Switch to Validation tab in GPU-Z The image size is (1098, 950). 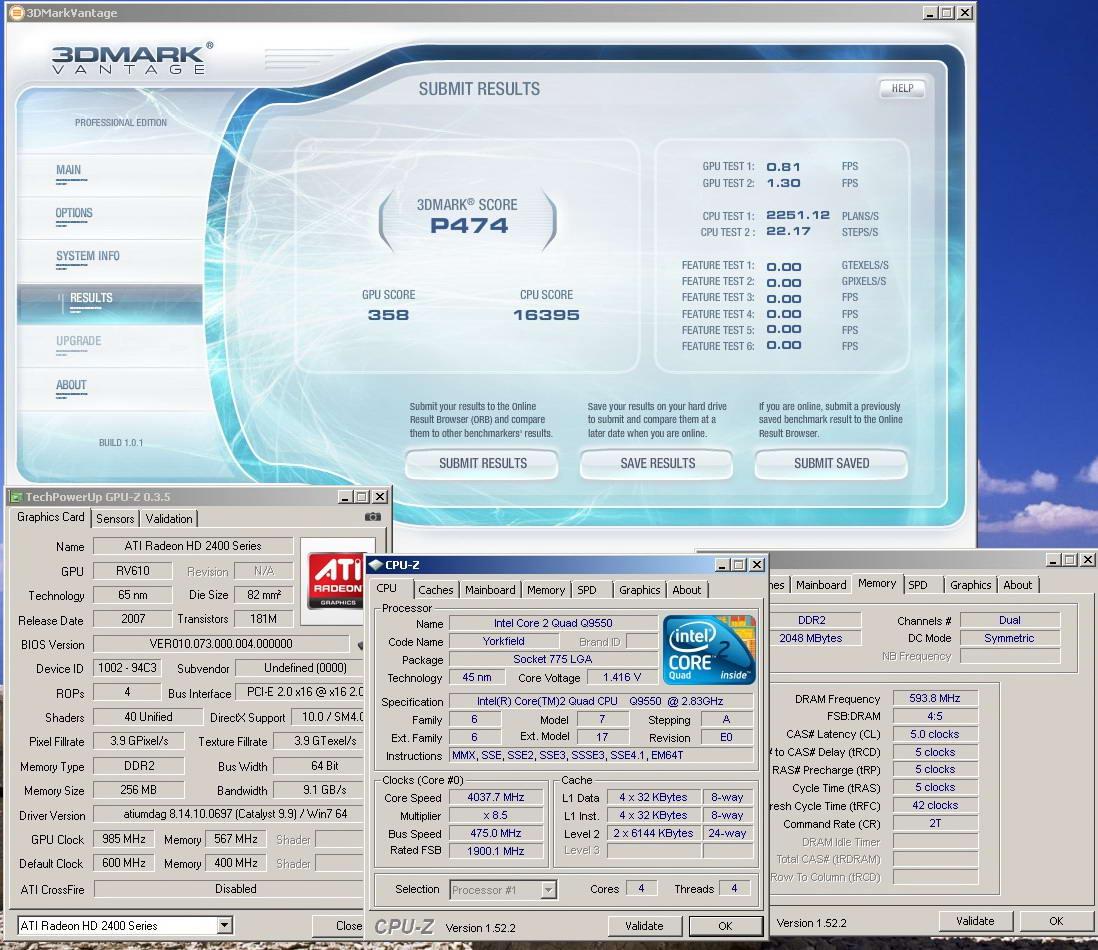coord(169,519)
